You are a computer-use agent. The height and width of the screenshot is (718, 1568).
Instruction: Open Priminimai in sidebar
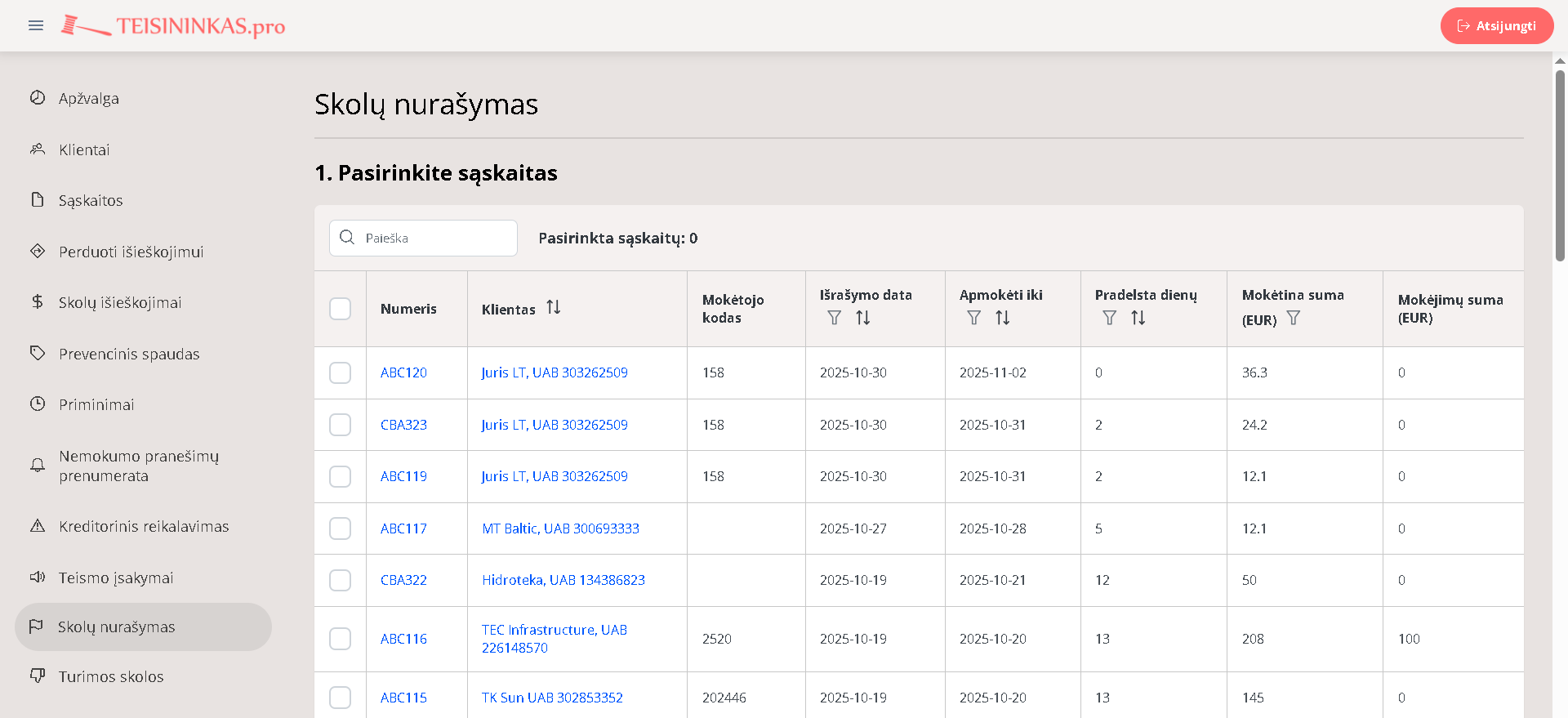coord(96,404)
